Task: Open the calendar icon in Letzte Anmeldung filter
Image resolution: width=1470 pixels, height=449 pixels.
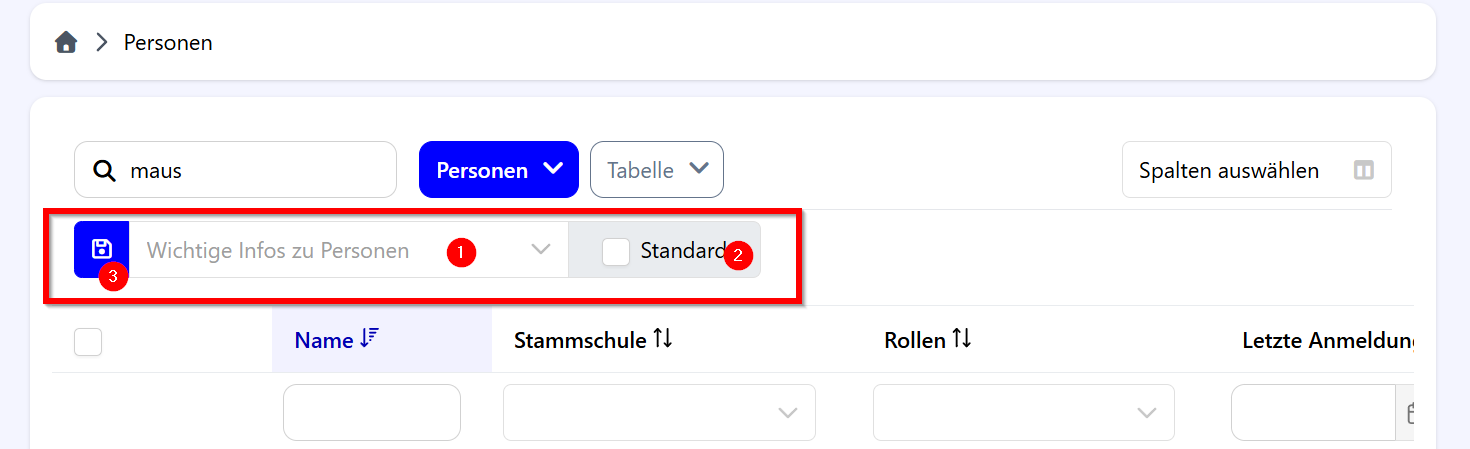Action: point(1408,412)
